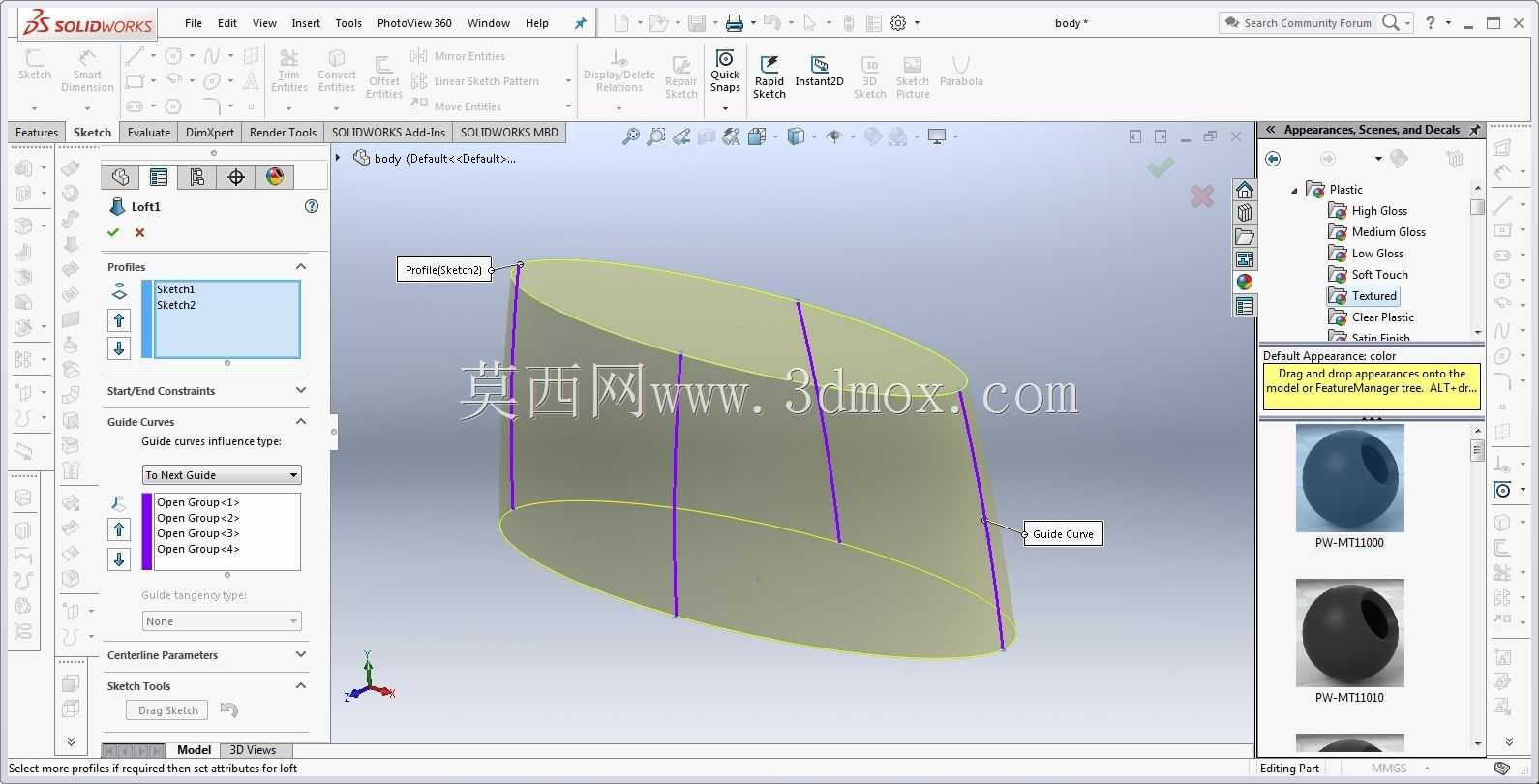1539x784 pixels.
Task: Confirm loft with viewport green checkmark
Action: (1160, 167)
